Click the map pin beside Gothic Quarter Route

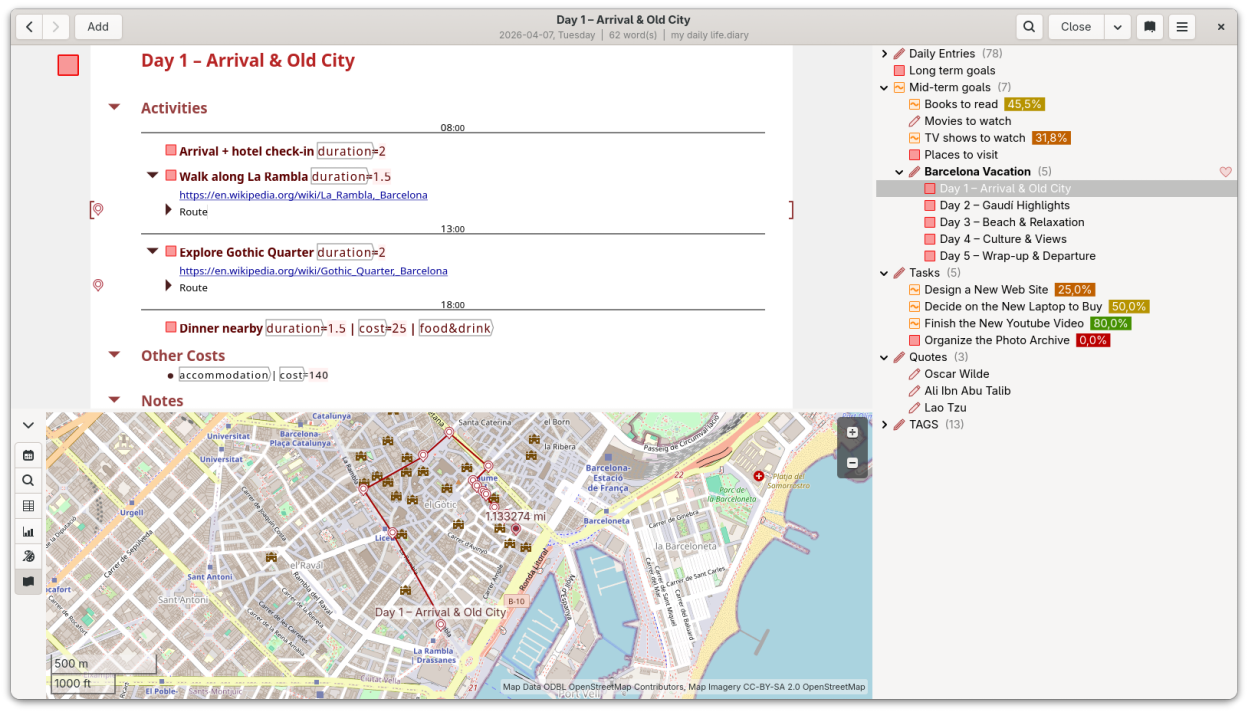click(98, 285)
